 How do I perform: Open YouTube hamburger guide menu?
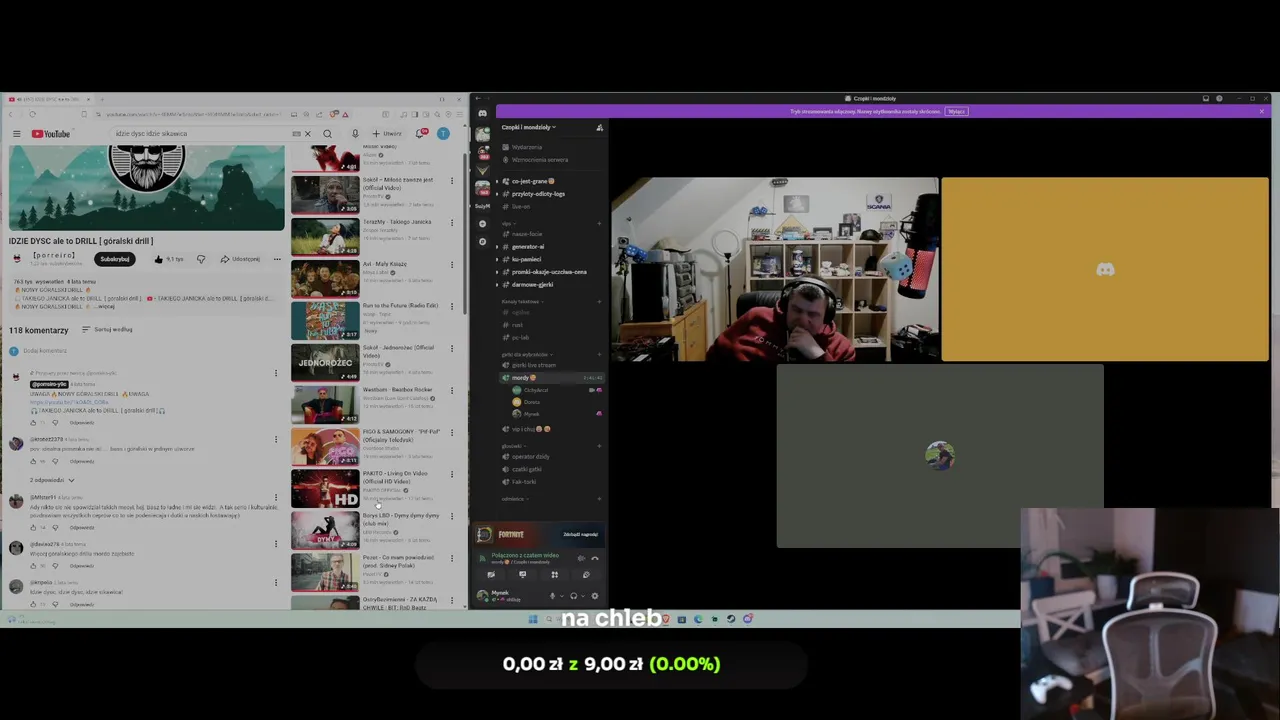pyautogui.click(x=16, y=133)
